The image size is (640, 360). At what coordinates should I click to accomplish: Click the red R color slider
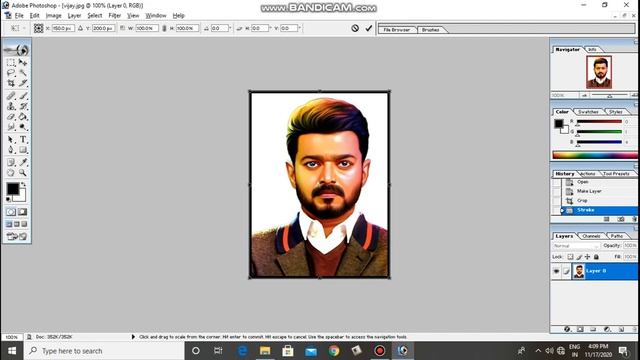coord(599,122)
